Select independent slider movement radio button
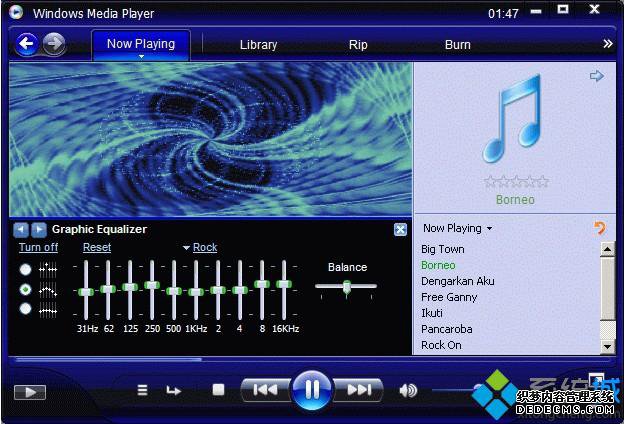625x424 pixels. pyautogui.click(x=26, y=270)
